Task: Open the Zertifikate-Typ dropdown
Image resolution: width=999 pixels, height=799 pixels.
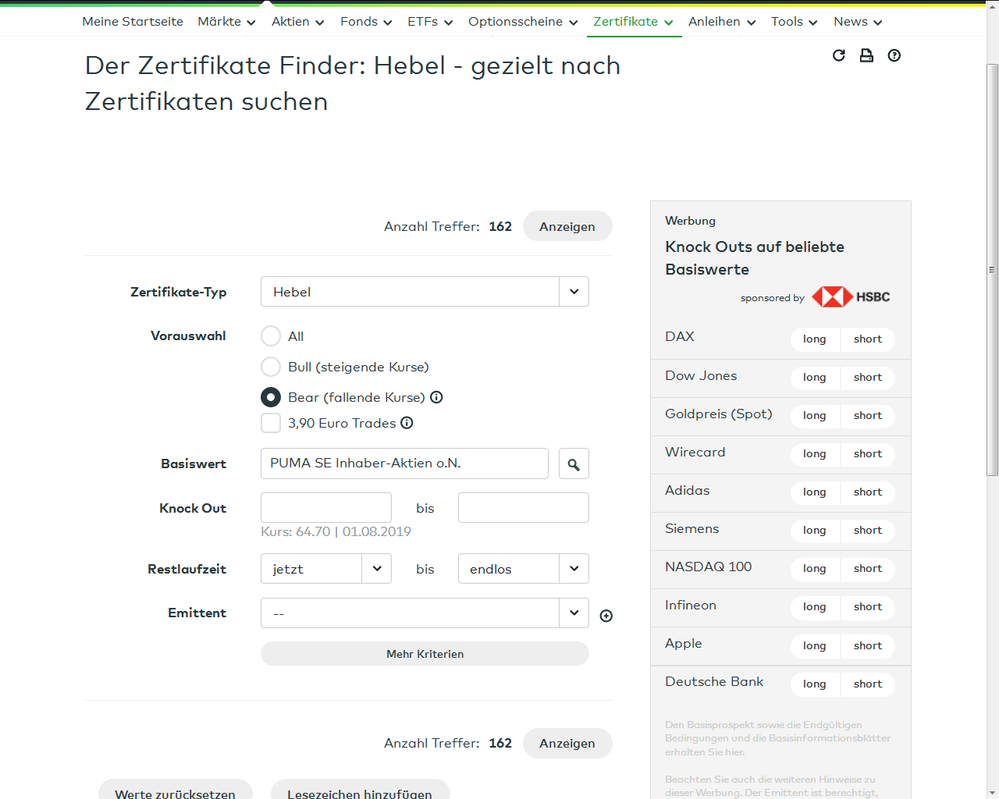Action: (573, 291)
